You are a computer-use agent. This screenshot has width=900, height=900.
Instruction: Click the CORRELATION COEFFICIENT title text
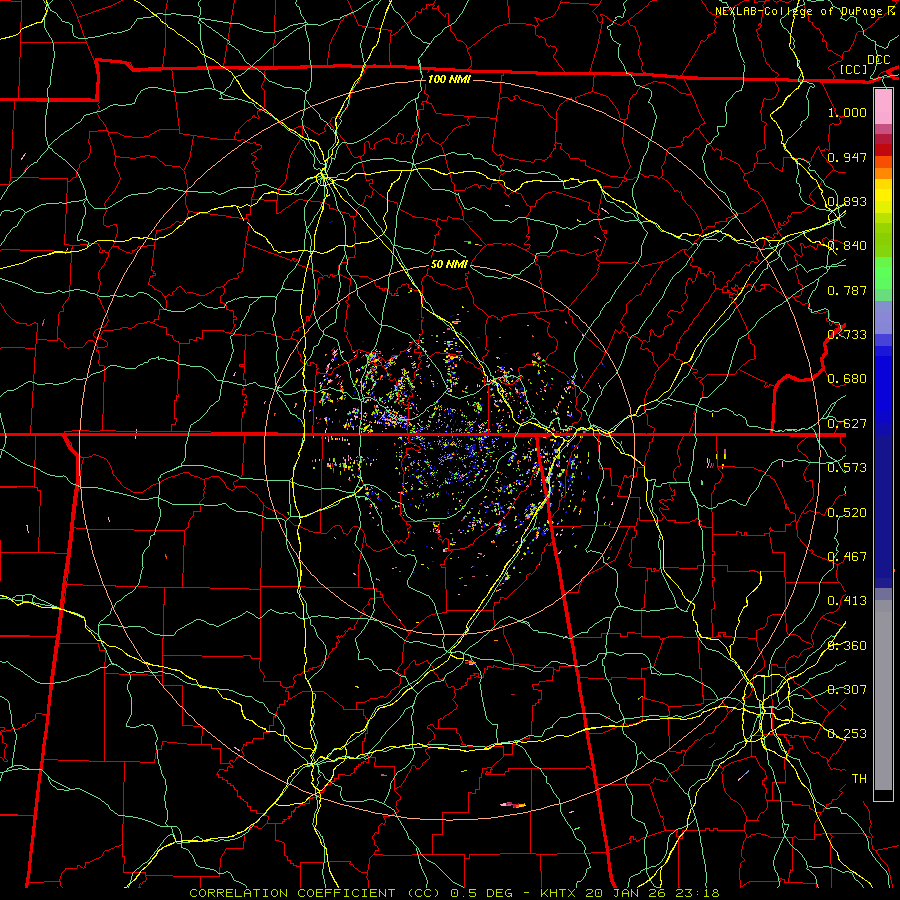point(292,893)
